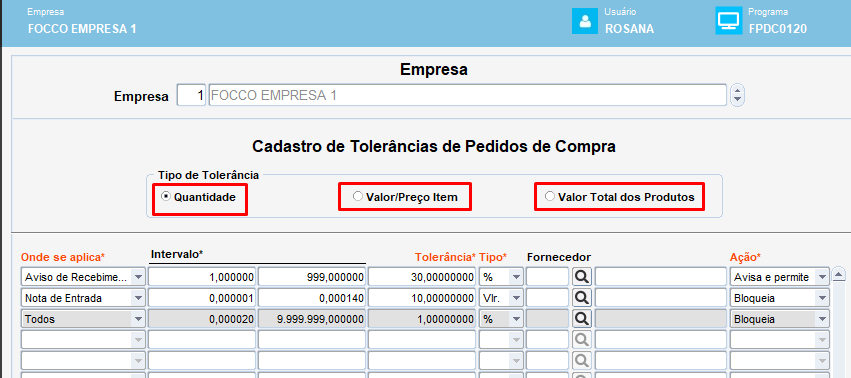Click the interval end value 999,000000

point(312,277)
